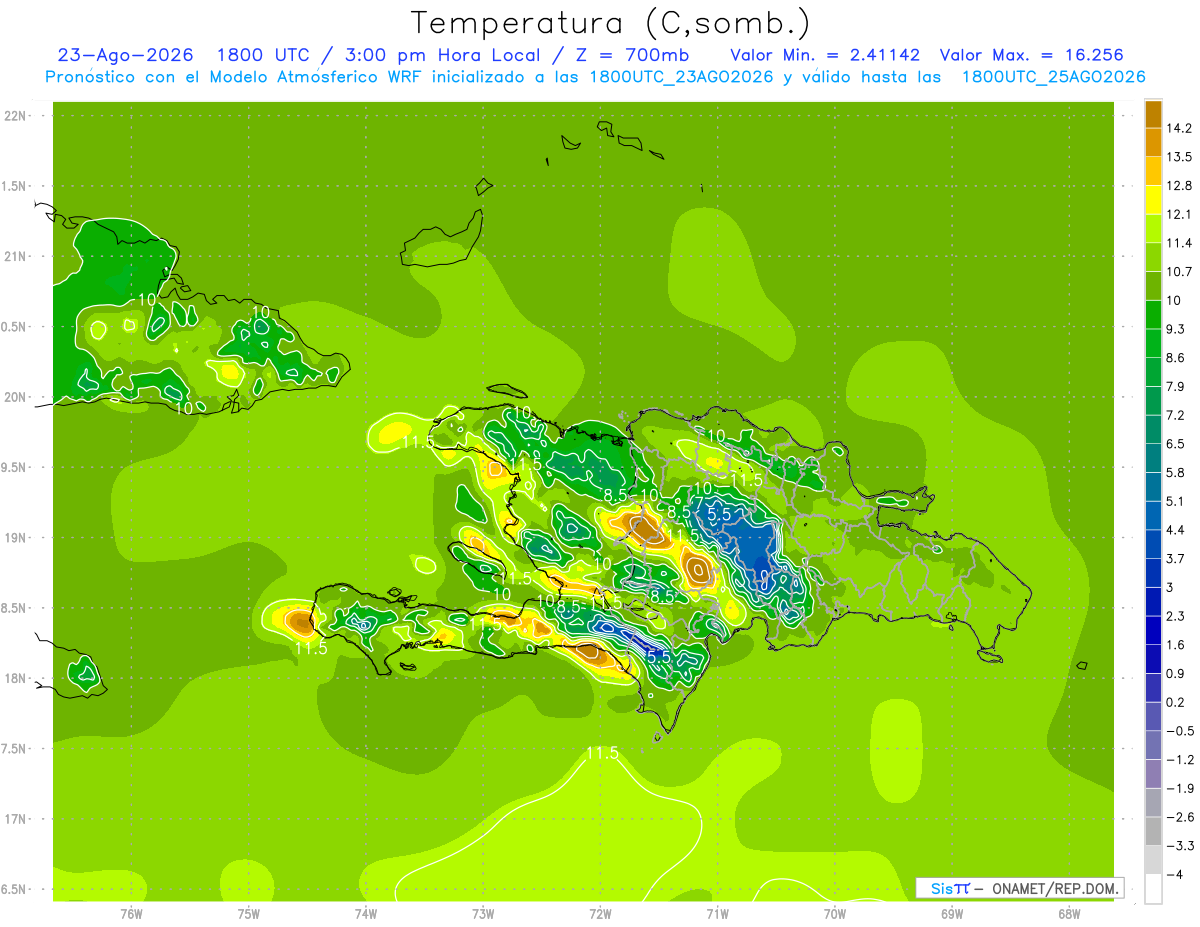Click the '9.3' legend value
This screenshot has height=927, width=1200.
1177,328
